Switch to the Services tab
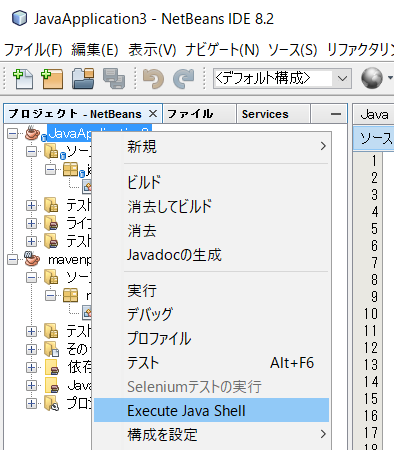Image resolution: width=394 pixels, height=450 pixels. 273,114
